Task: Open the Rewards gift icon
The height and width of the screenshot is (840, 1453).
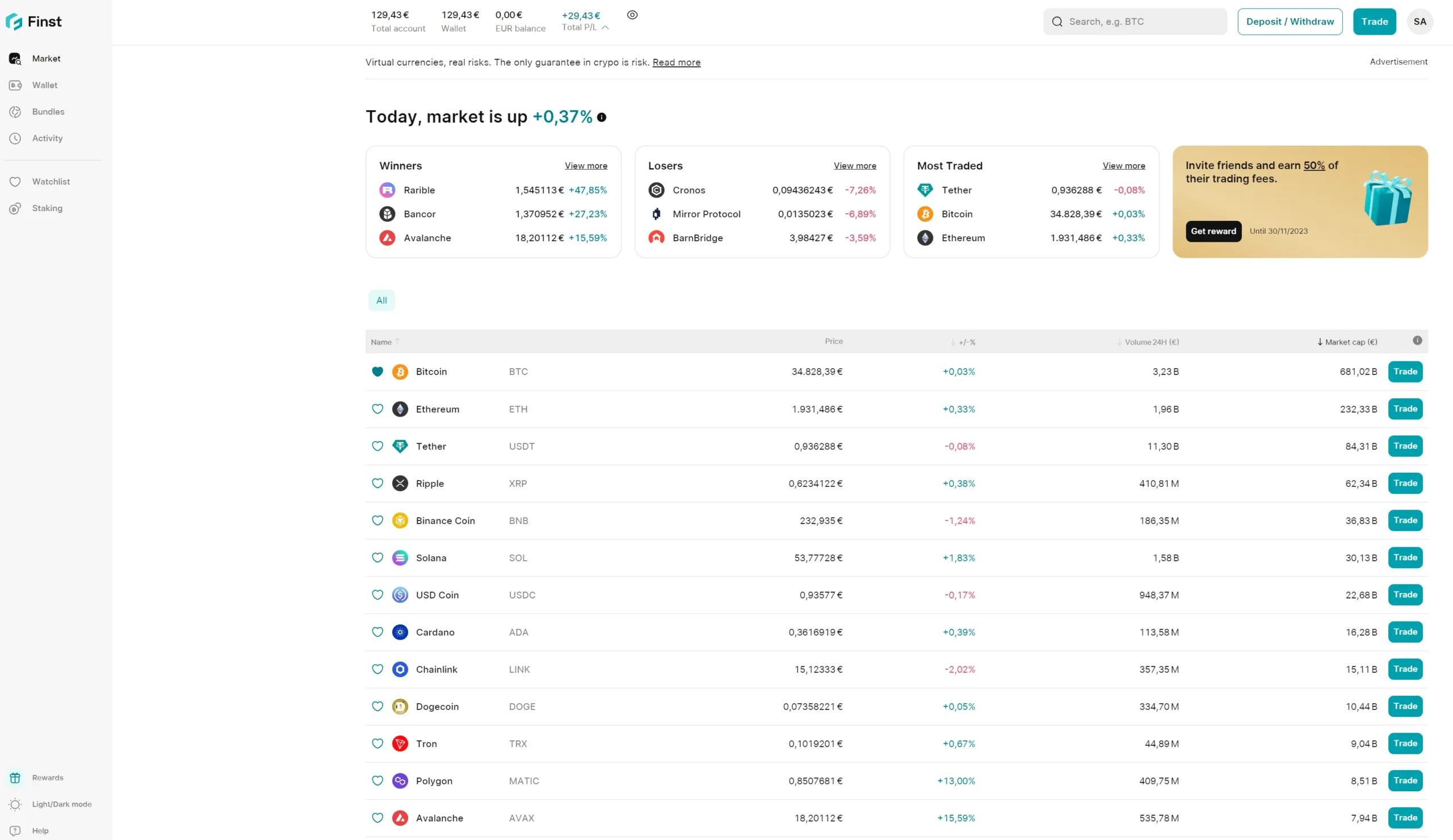Action: [x=15, y=778]
